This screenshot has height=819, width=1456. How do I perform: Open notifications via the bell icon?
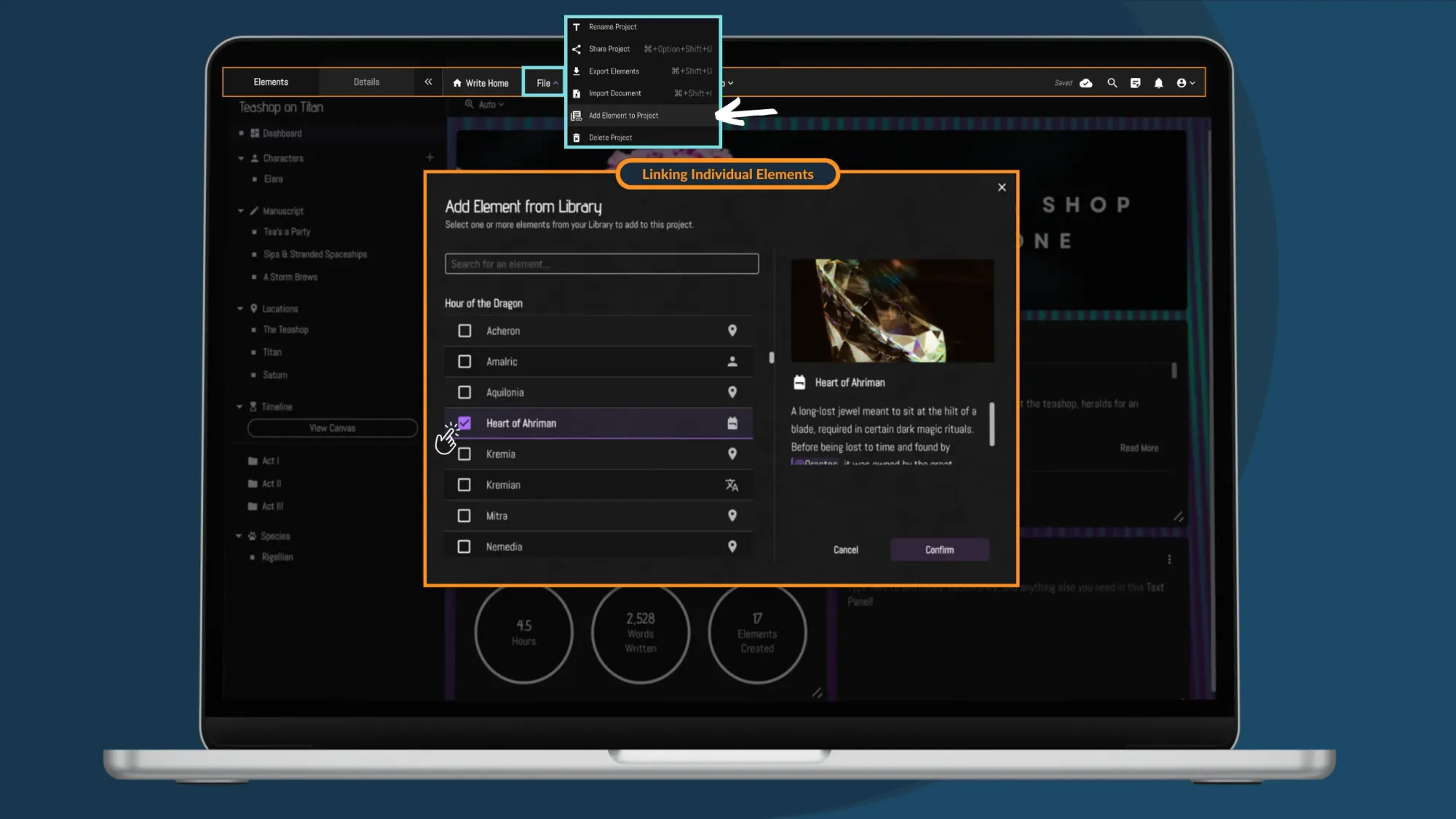tap(1159, 82)
